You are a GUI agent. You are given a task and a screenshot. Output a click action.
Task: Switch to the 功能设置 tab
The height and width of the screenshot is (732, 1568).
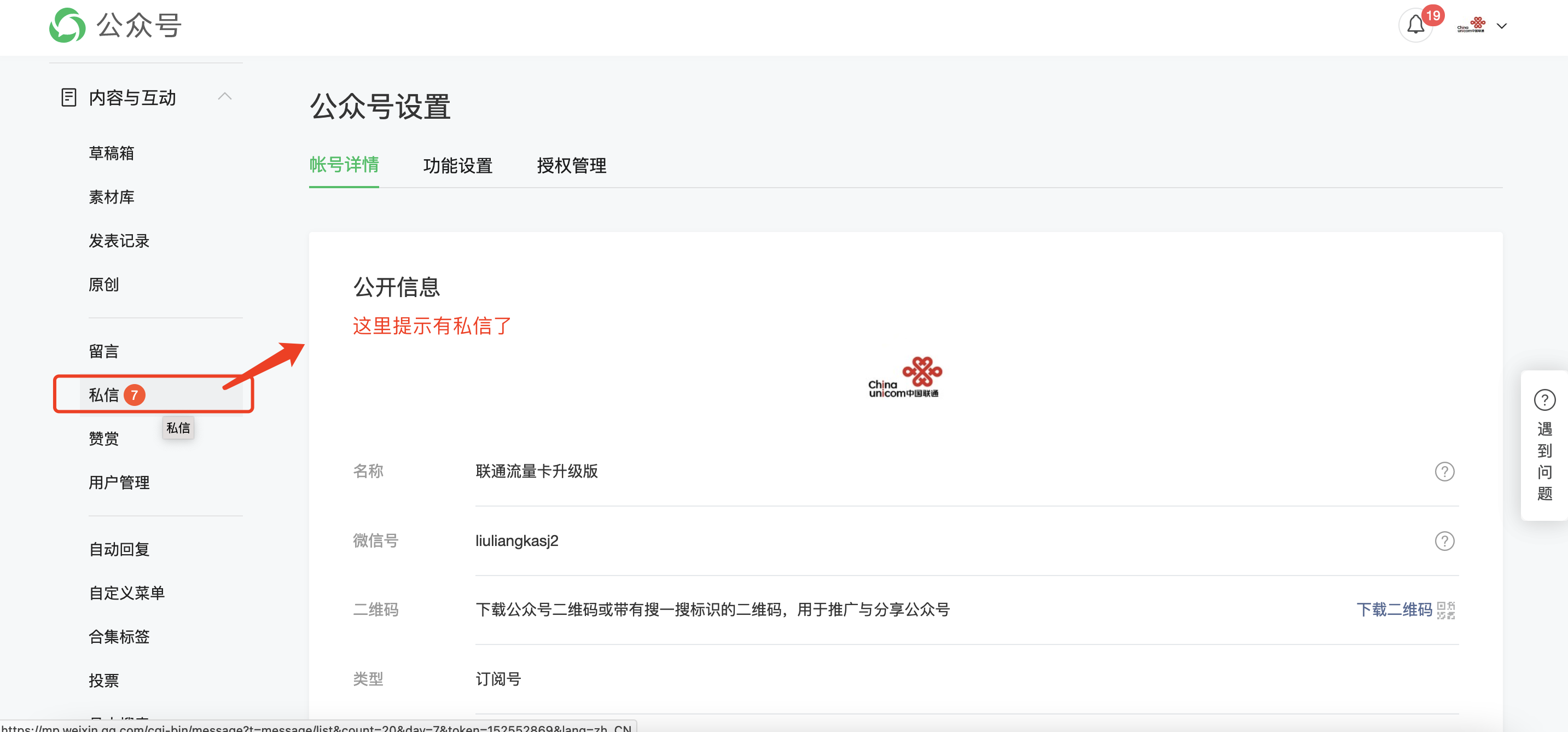(x=457, y=166)
